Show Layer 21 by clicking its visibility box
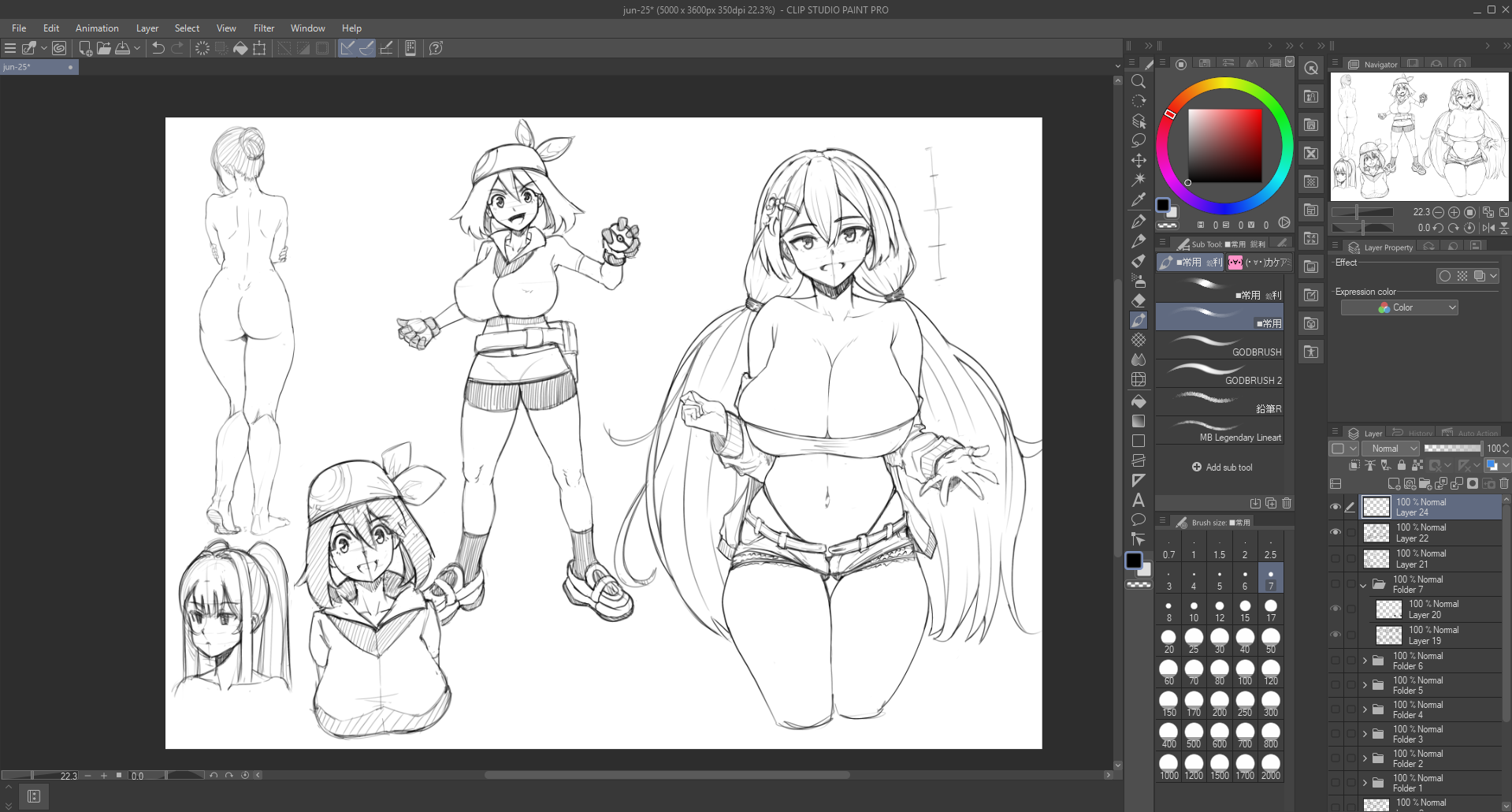 pyautogui.click(x=1336, y=559)
